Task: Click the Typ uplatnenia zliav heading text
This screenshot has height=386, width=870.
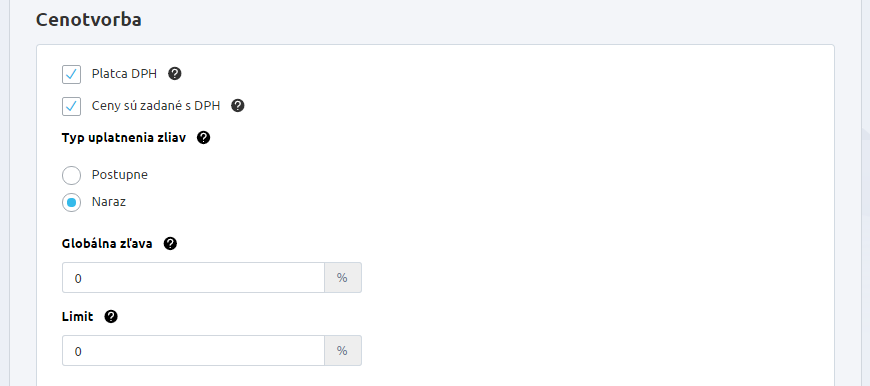Action: (124, 138)
